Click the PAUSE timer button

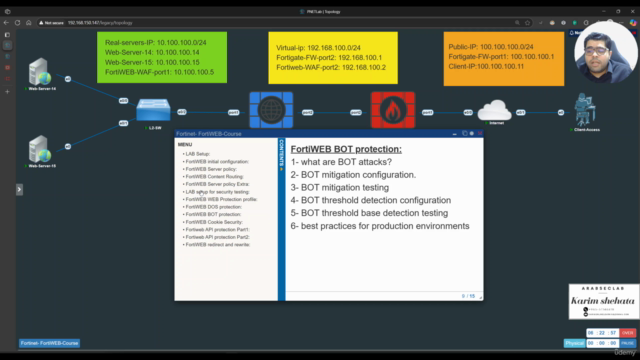627,343
